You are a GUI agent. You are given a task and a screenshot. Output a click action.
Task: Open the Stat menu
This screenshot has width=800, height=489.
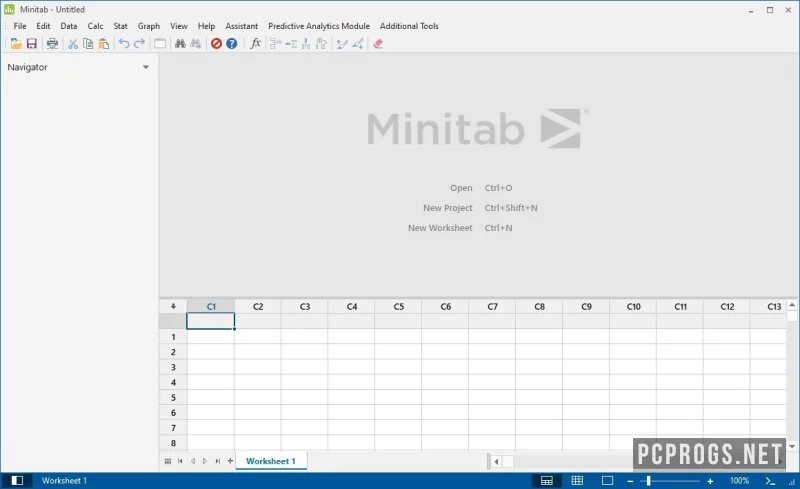(x=120, y=26)
